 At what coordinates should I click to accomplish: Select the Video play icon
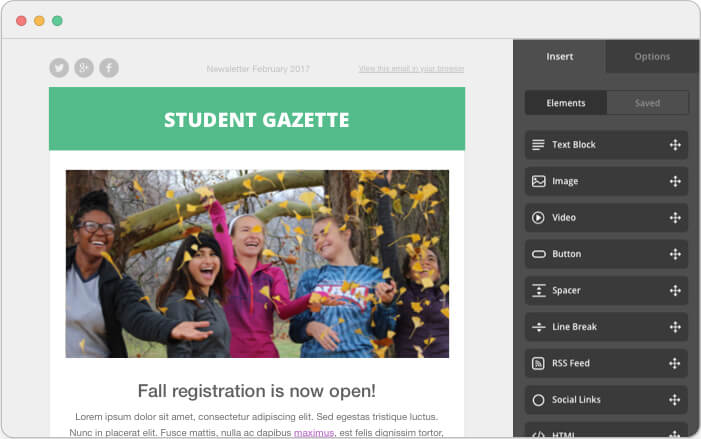click(x=538, y=218)
